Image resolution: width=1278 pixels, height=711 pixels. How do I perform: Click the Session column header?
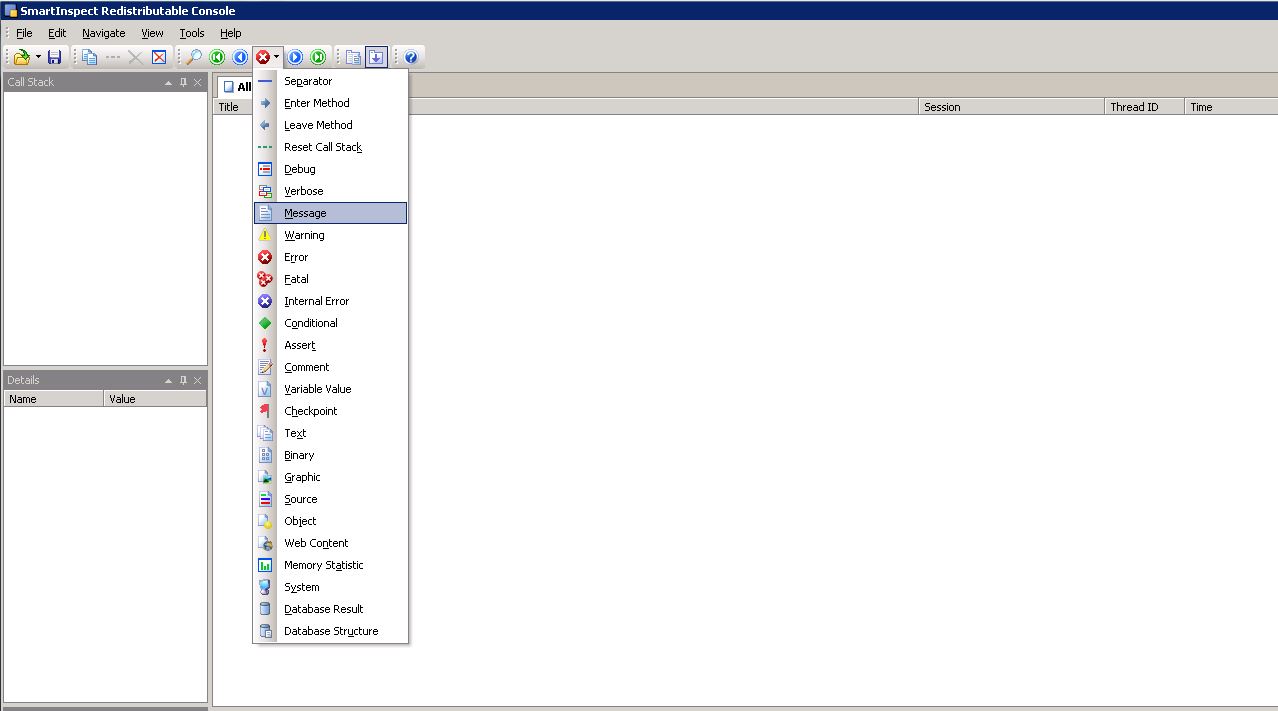pos(1010,107)
